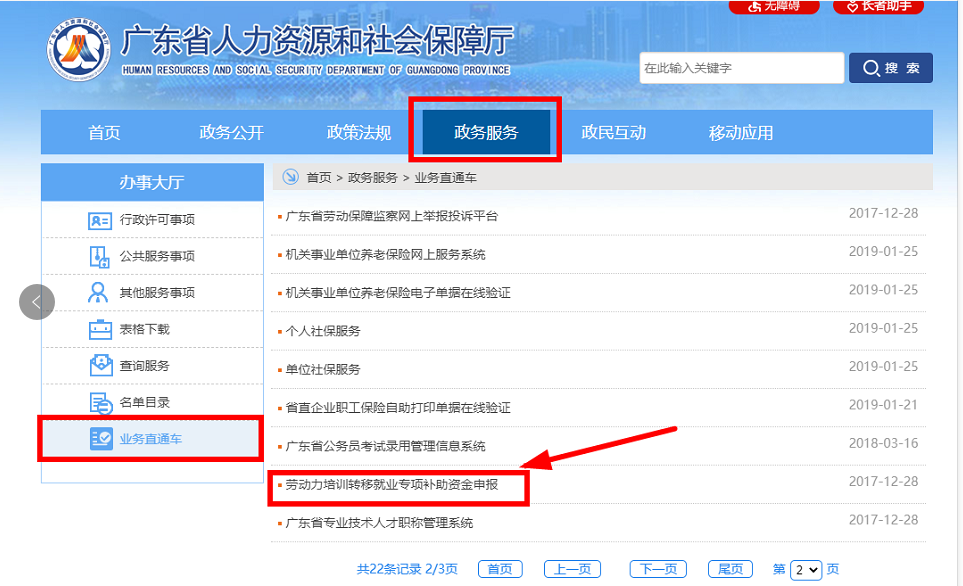Image resolution: width=963 pixels, height=586 pixels.
Task: Select 公共服务事项 in the sidebar
Action: click(152, 256)
